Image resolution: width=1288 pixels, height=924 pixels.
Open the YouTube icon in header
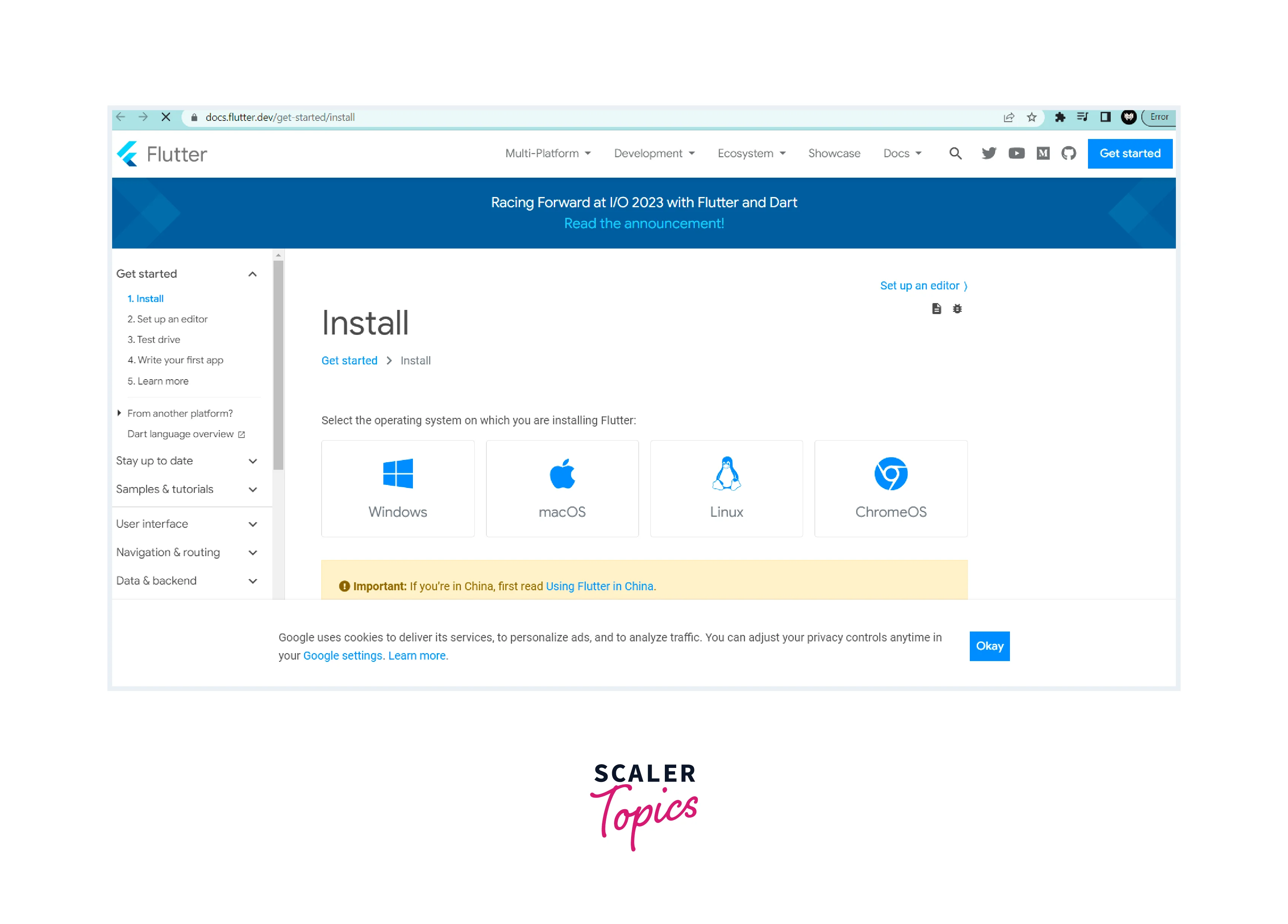tap(1016, 153)
